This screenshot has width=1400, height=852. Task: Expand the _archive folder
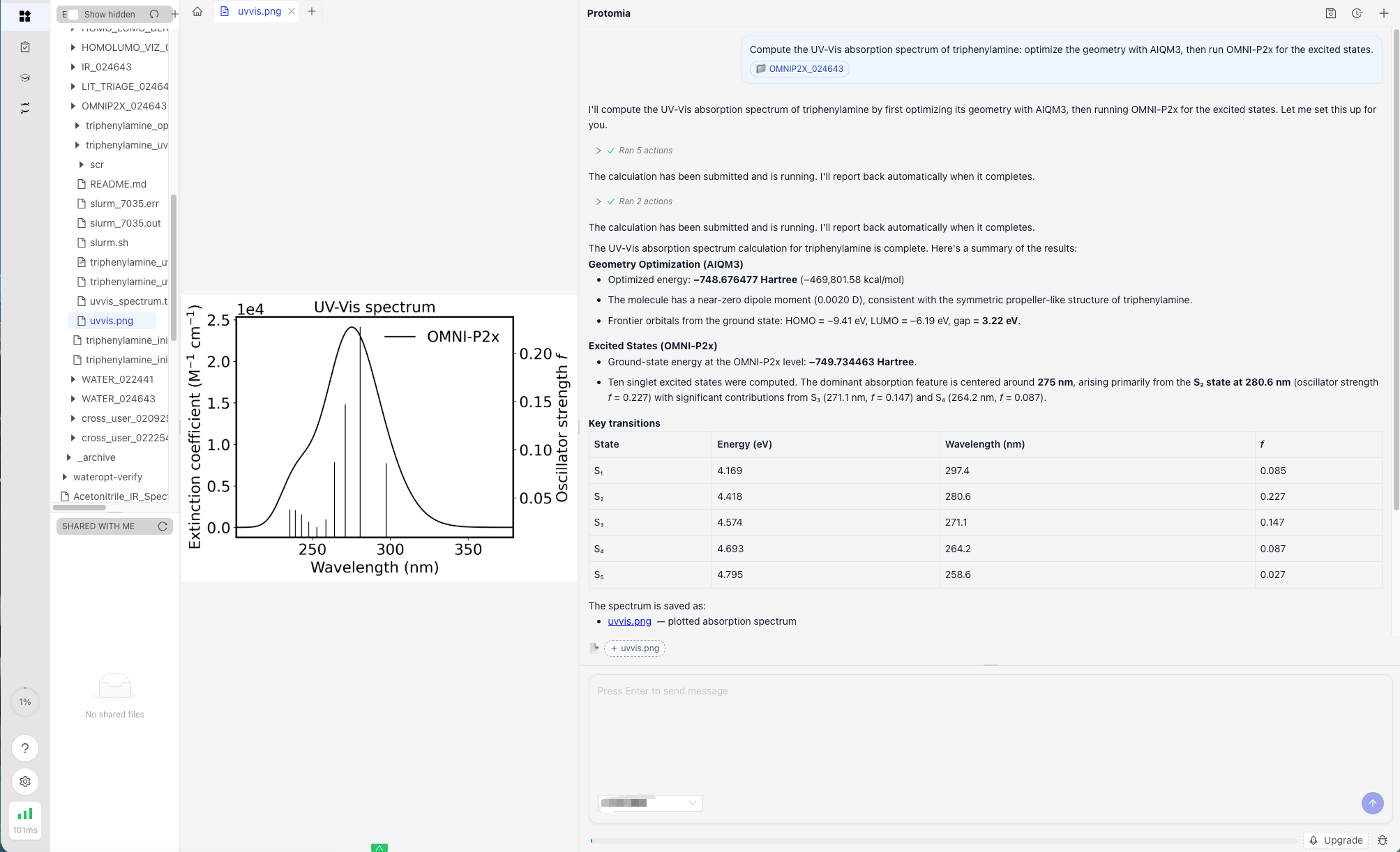click(69, 457)
